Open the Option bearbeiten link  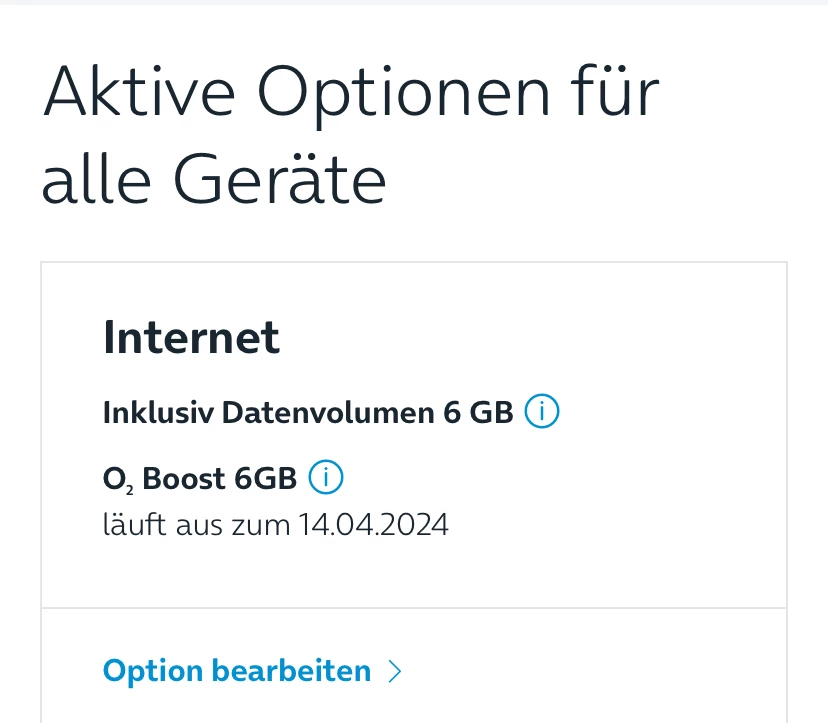(x=237, y=671)
